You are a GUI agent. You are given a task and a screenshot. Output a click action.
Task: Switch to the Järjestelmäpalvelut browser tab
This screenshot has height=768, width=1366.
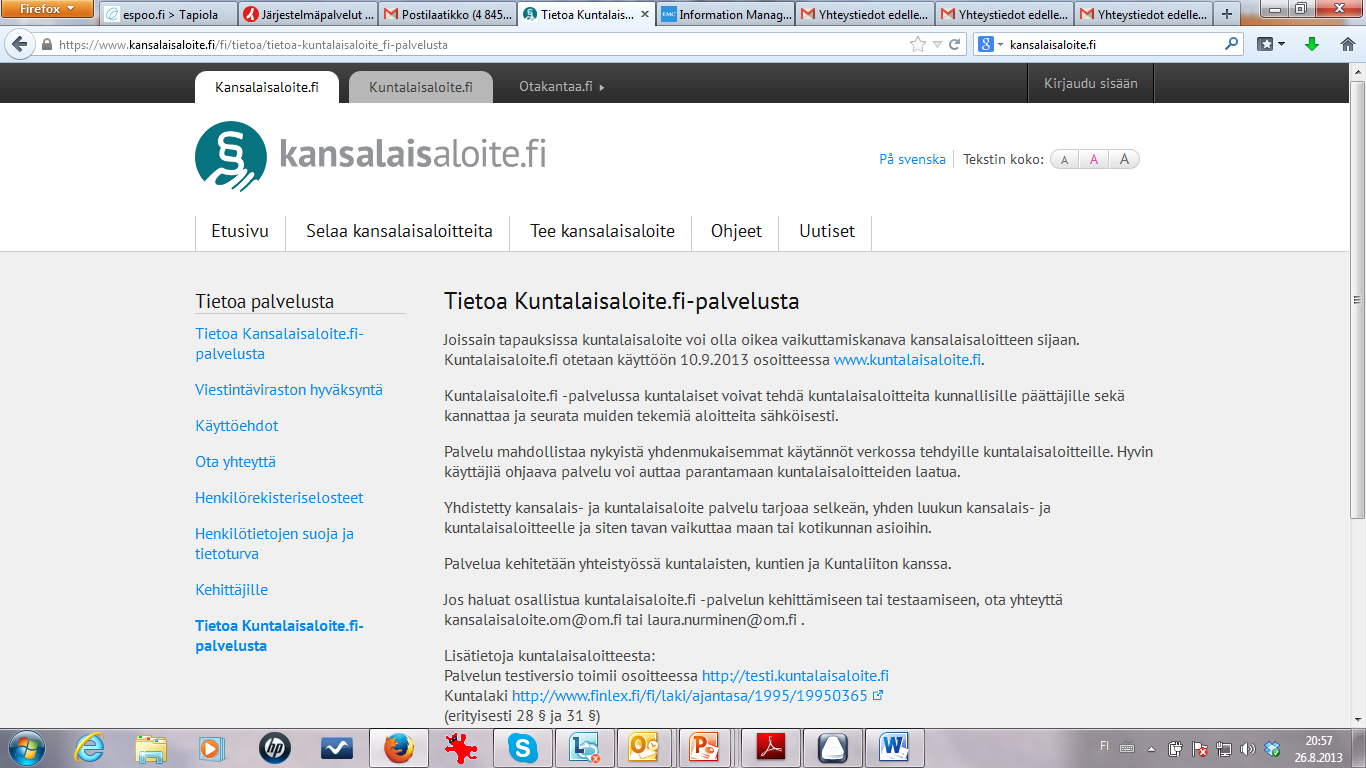[308, 14]
